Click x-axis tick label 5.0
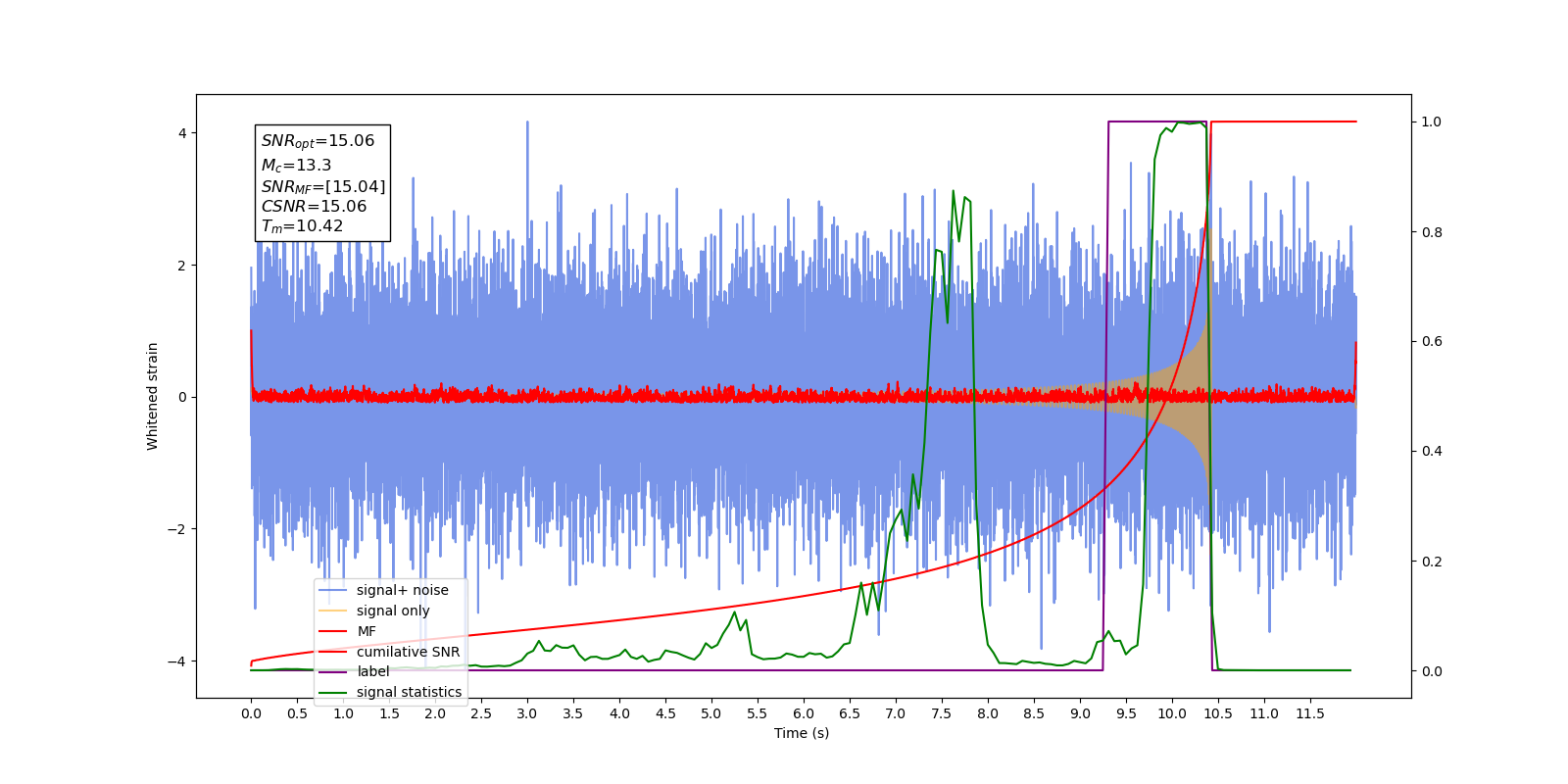 point(711,713)
